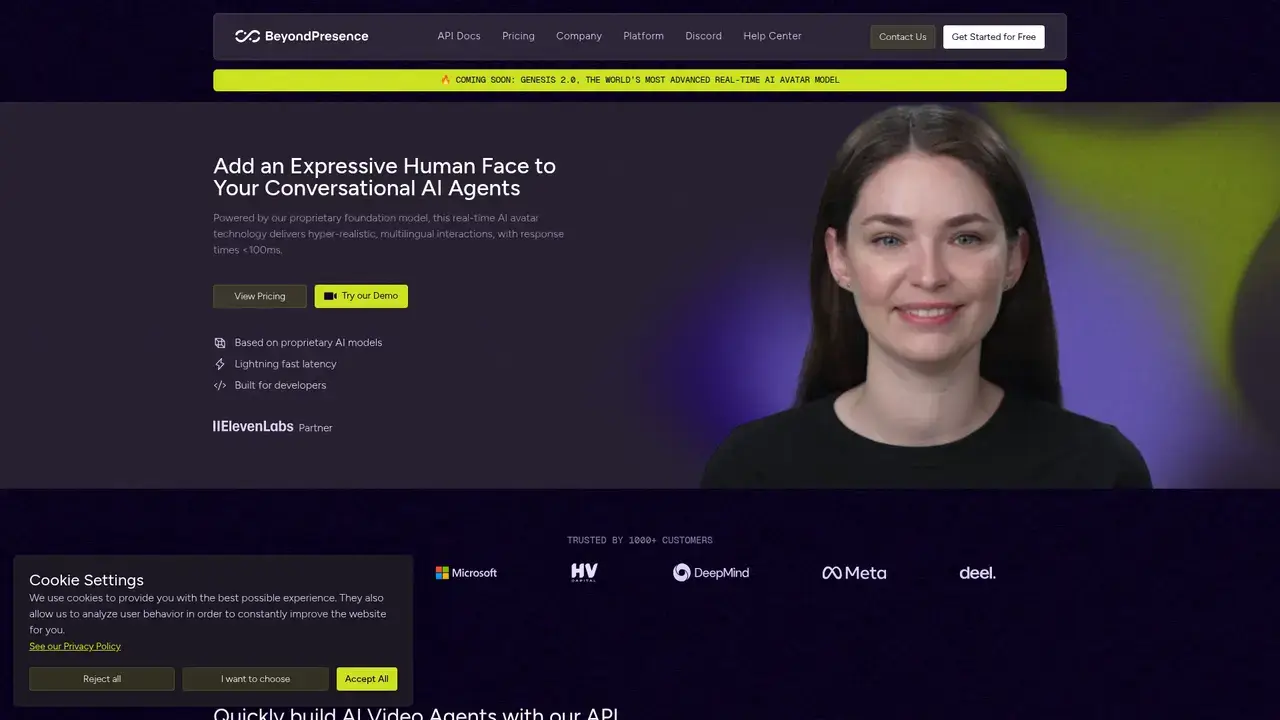This screenshot has width=1280, height=720.
Task: Expand the Company navigation menu
Action: coord(579,36)
